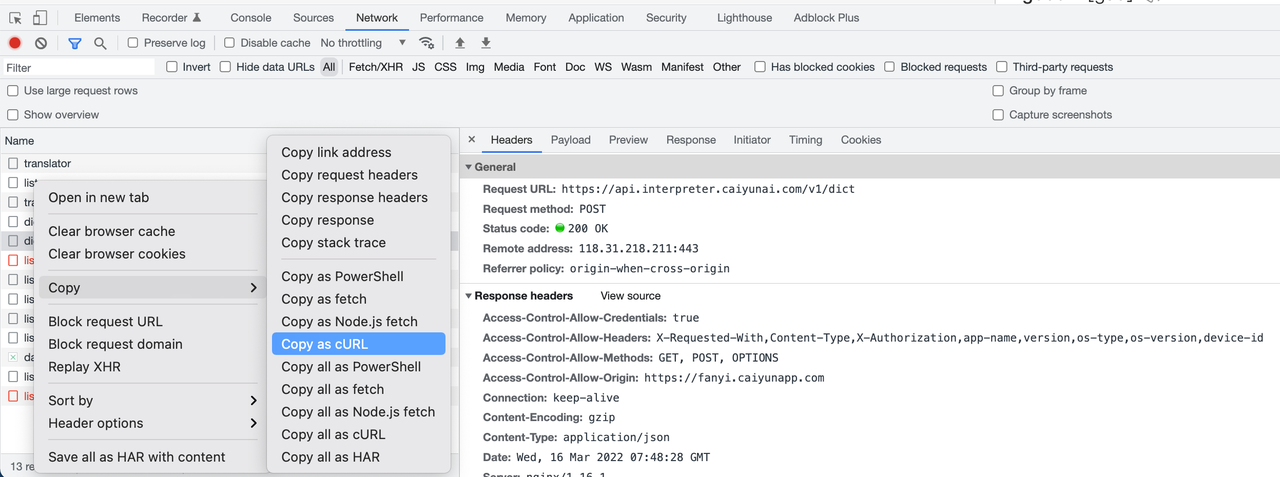Toggle the network filter funnel icon
The image size is (1280, 477).
[x=75, y=43]
